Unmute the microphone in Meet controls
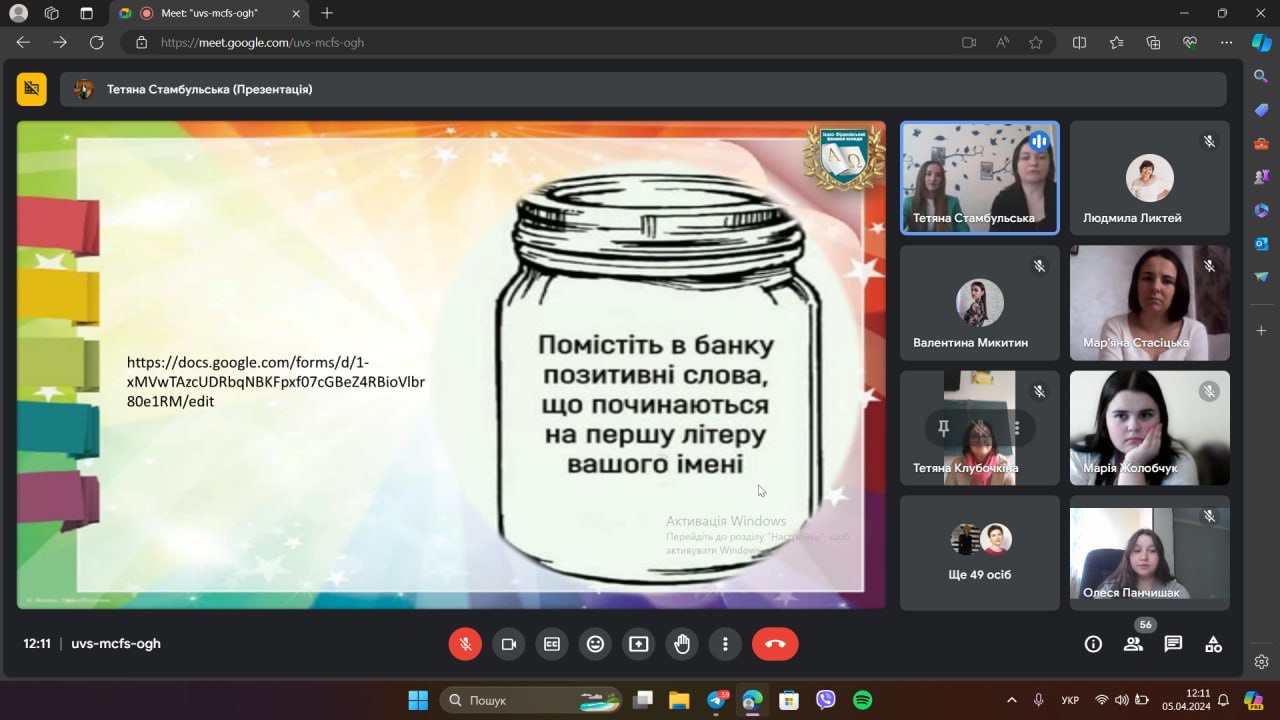 (465, 644)
